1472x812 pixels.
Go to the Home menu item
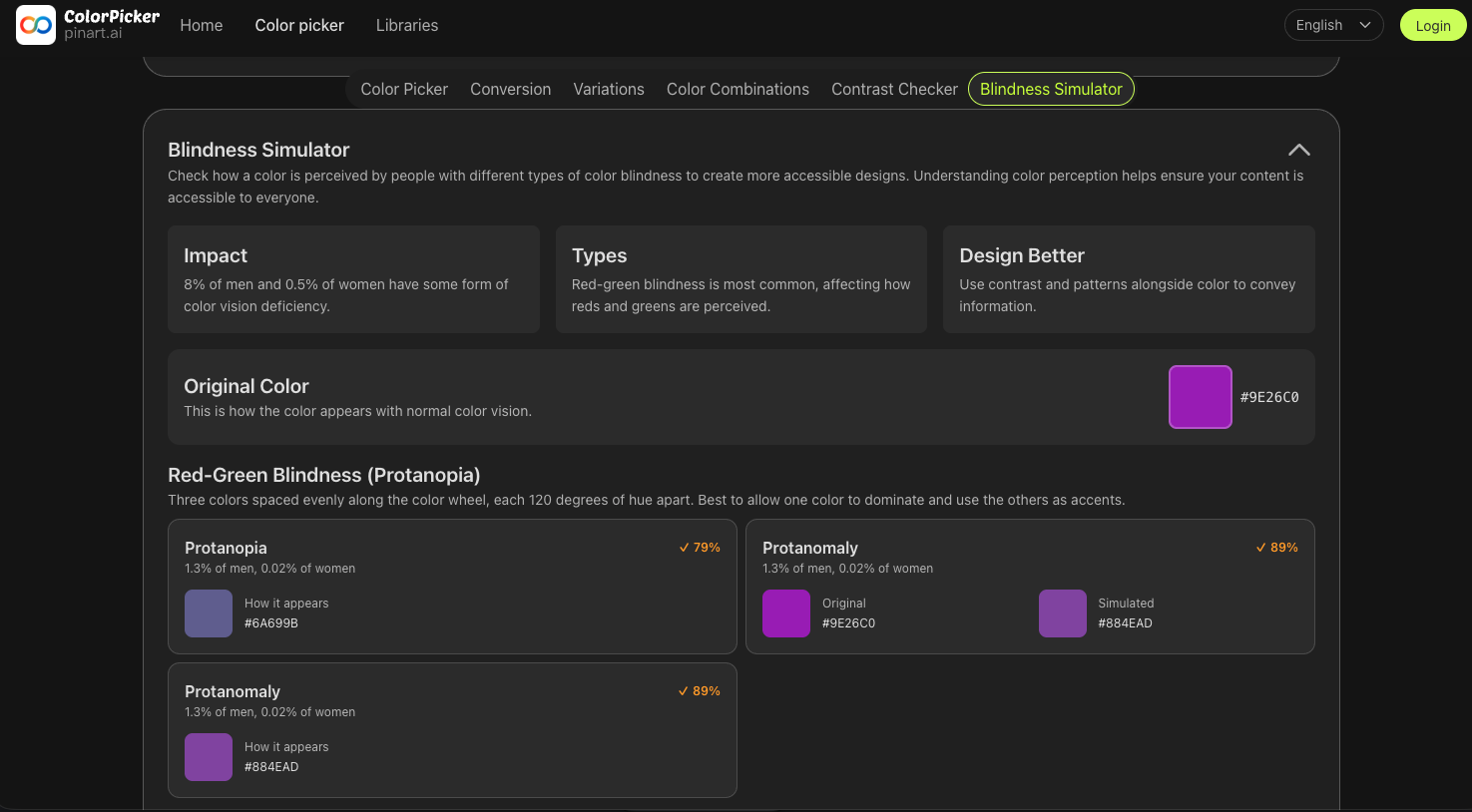pyautogui.click(x=201, y=25)
